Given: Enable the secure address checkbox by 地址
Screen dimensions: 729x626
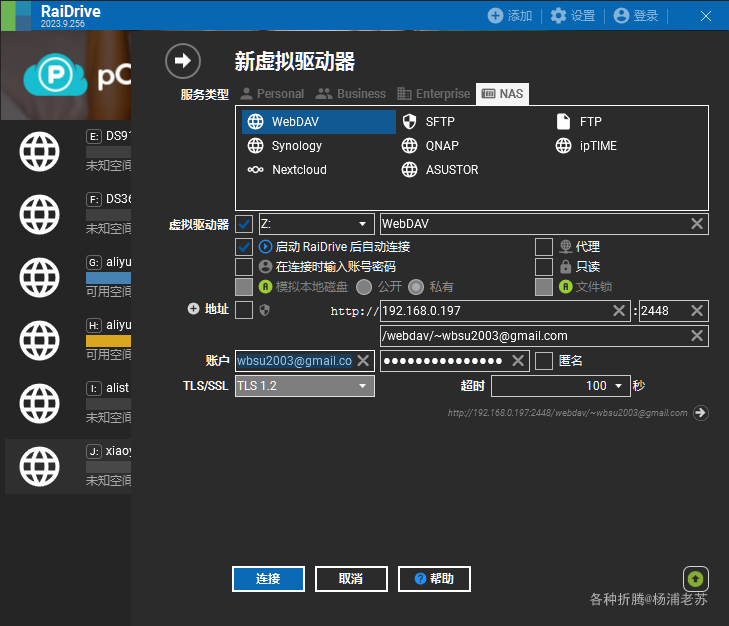Looking at the screenshot, I should (x=244, y=310).
